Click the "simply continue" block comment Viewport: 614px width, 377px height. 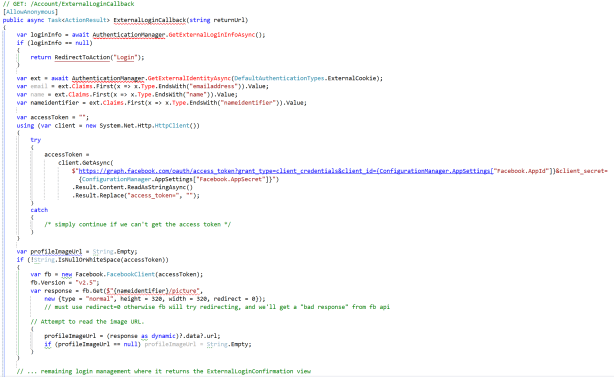point(137,225)
